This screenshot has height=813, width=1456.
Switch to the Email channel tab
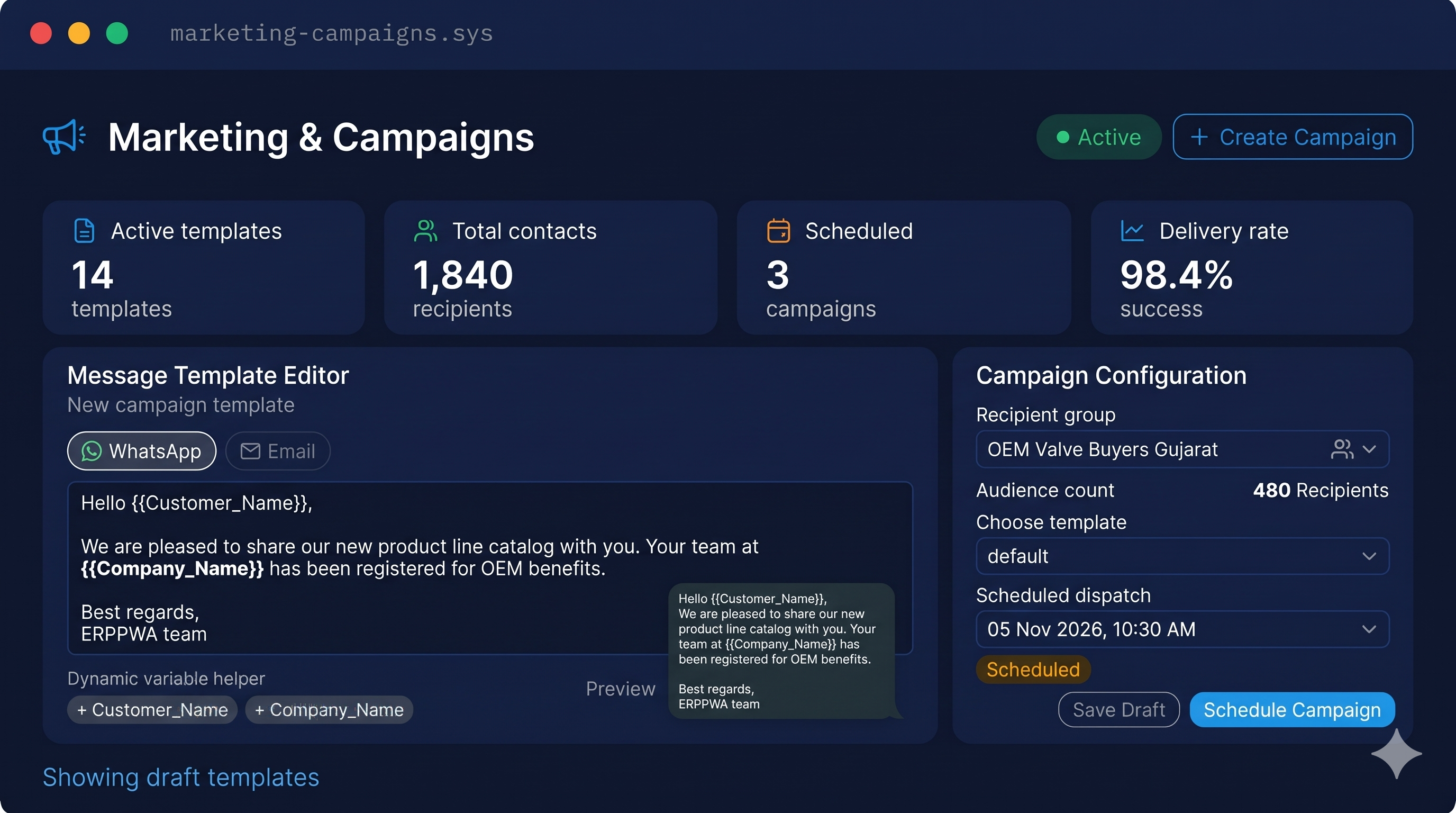click(x=278, y=451)
